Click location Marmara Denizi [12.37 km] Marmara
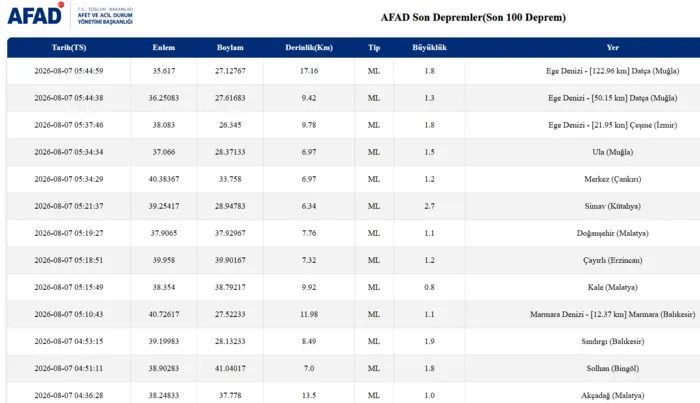This screenshot has height=403, width=700. point(612,314)
